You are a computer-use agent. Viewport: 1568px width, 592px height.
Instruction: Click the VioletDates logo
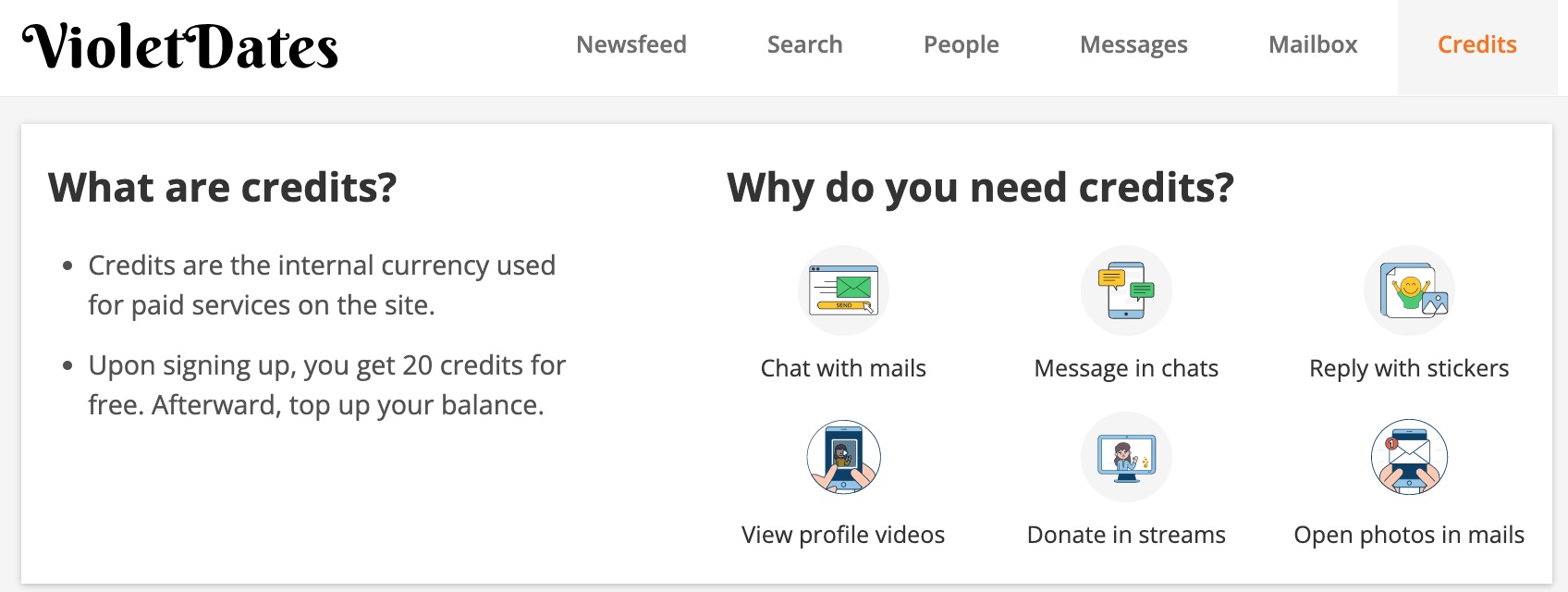click(180, 46)
